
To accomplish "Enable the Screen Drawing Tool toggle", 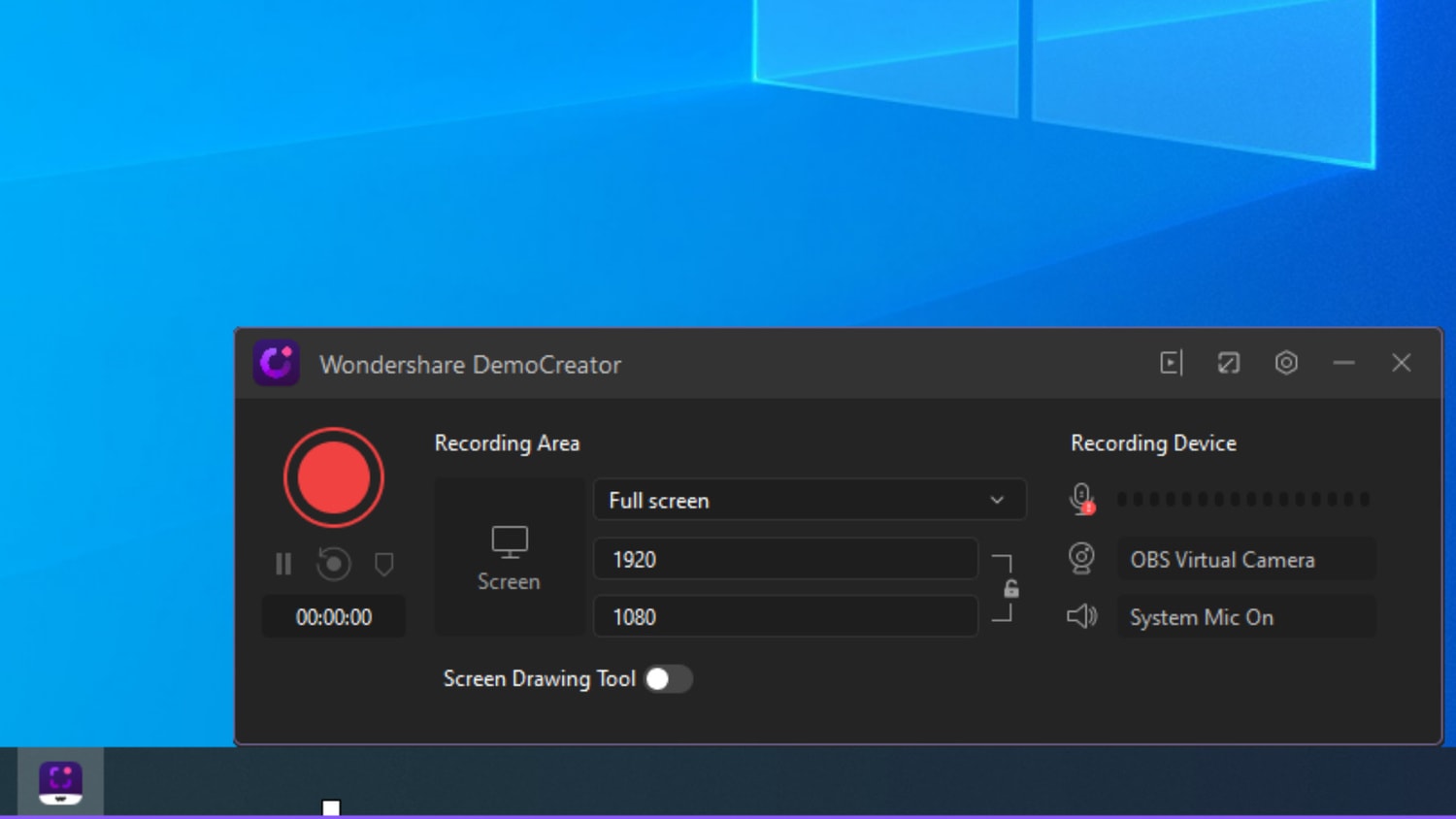I will [669, 679].
